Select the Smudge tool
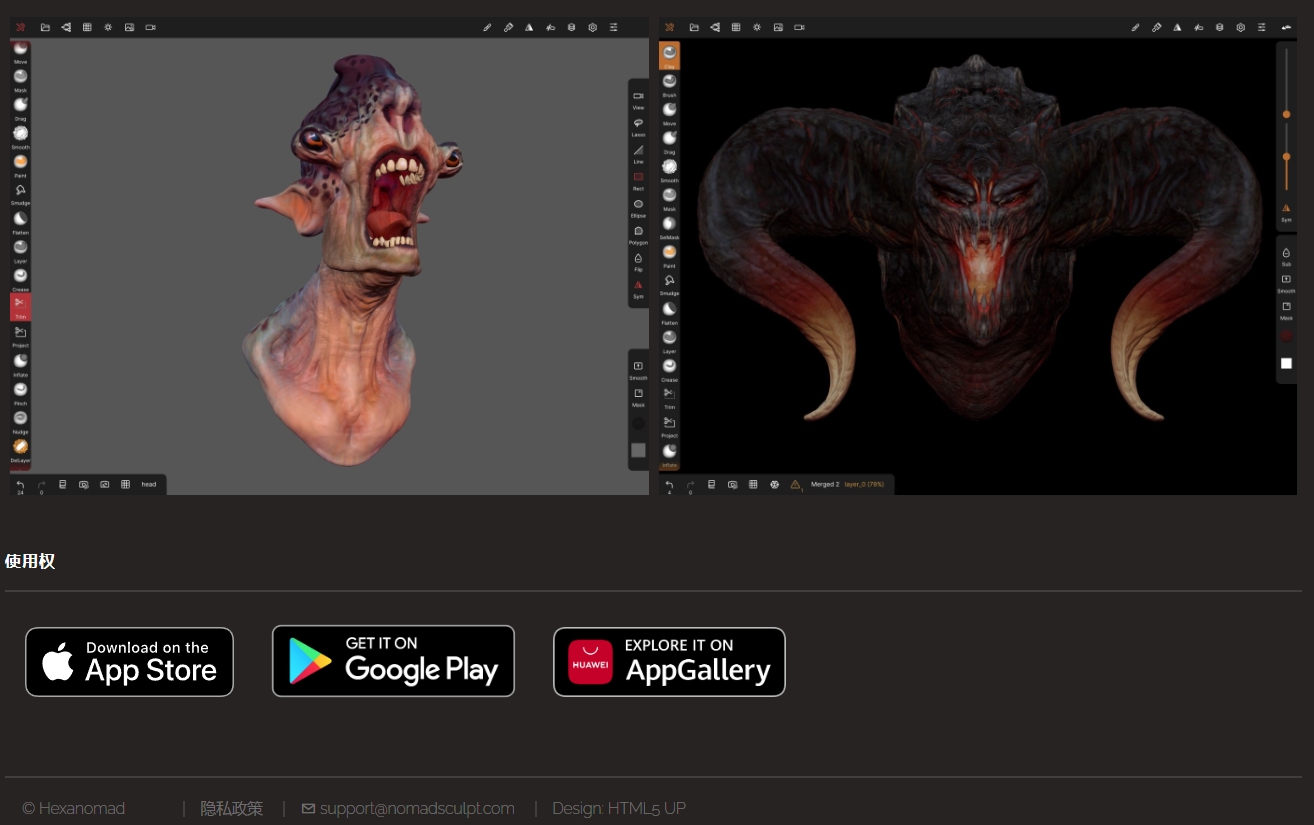1314x825 pixels. 20,191
